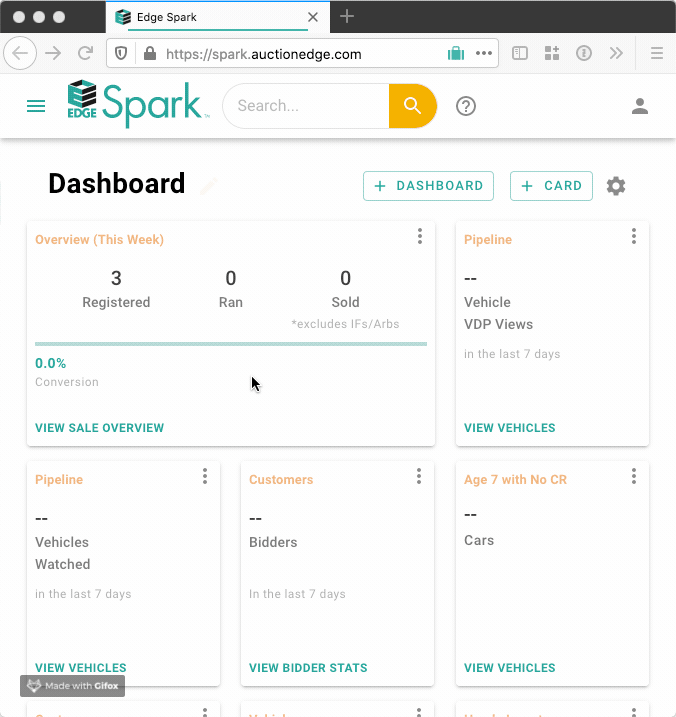This screenshot has width=676, height=717.
Task: Click the yellow search magnifier button
Action: pos(413,106)
